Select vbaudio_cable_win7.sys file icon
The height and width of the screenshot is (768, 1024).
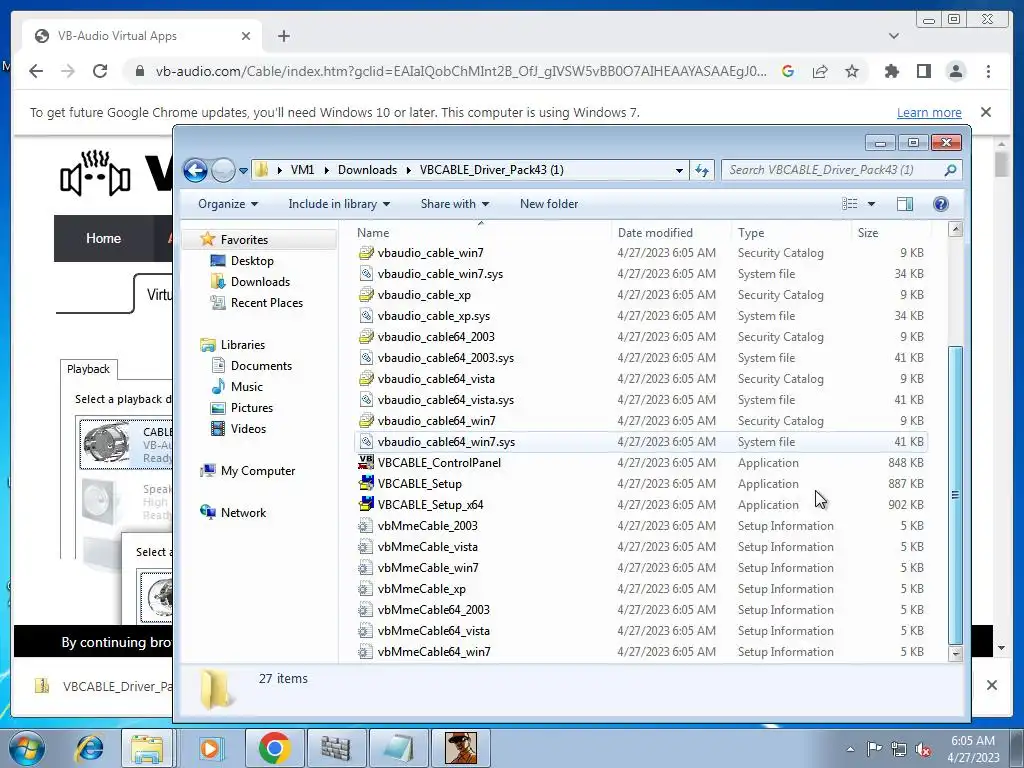(366, 274)
